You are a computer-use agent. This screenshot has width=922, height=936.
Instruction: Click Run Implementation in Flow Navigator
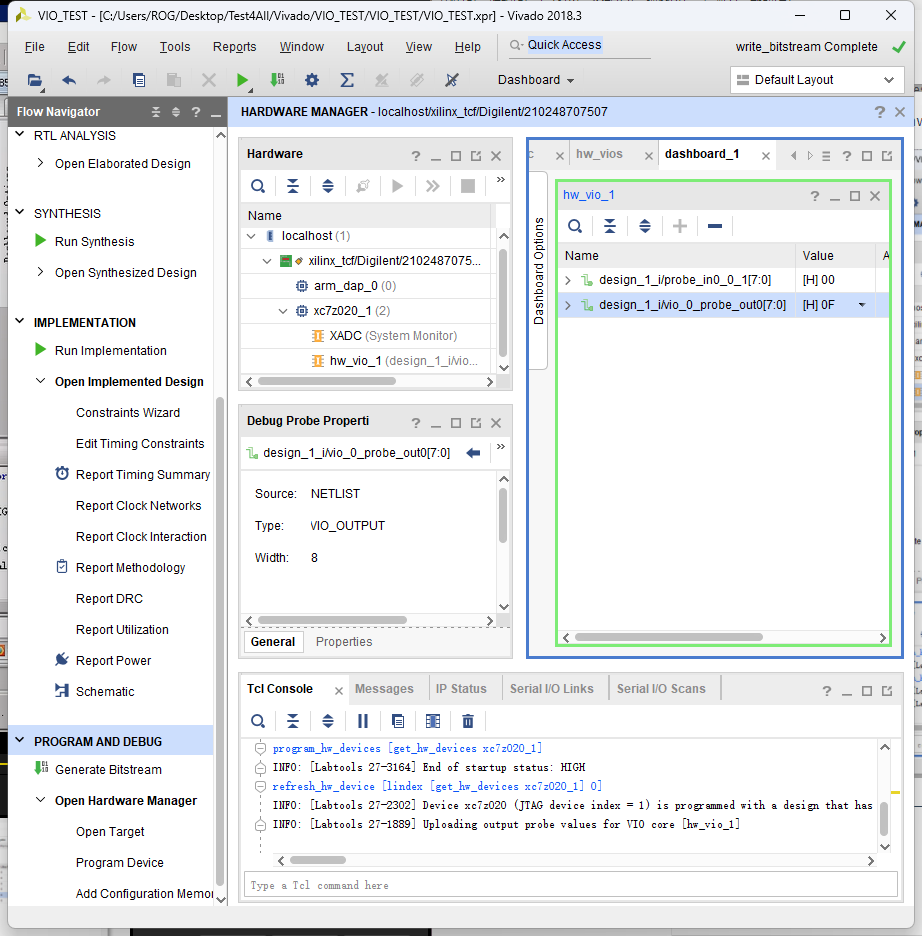(110, 350)
